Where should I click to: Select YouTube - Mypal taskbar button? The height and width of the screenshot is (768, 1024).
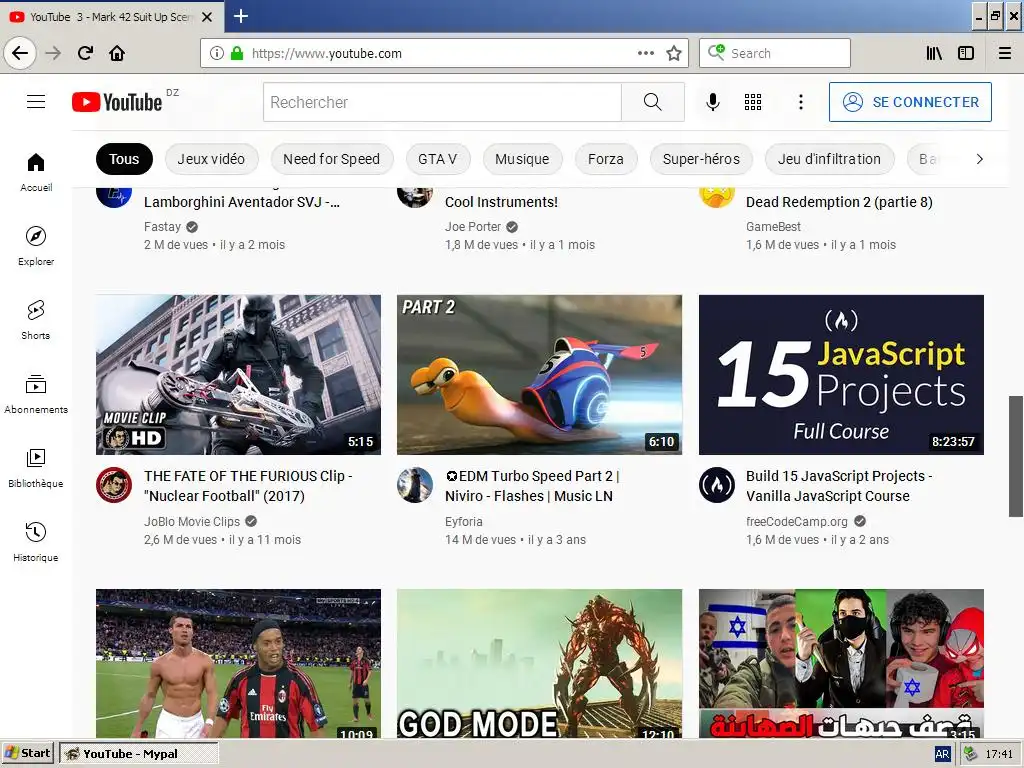pyautogui.click(x=139, y=754)
